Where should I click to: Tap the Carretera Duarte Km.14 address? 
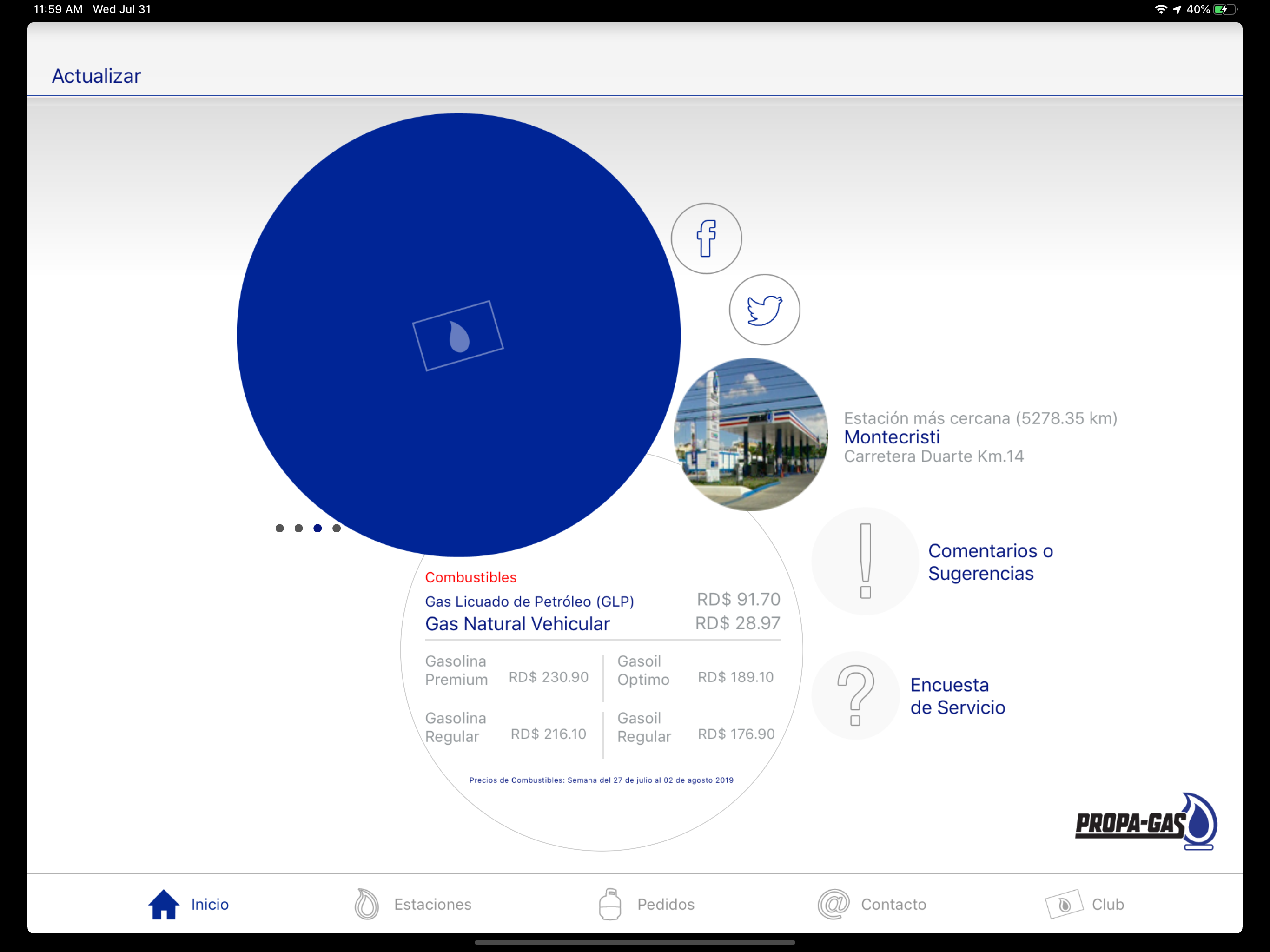pos(933,456)
